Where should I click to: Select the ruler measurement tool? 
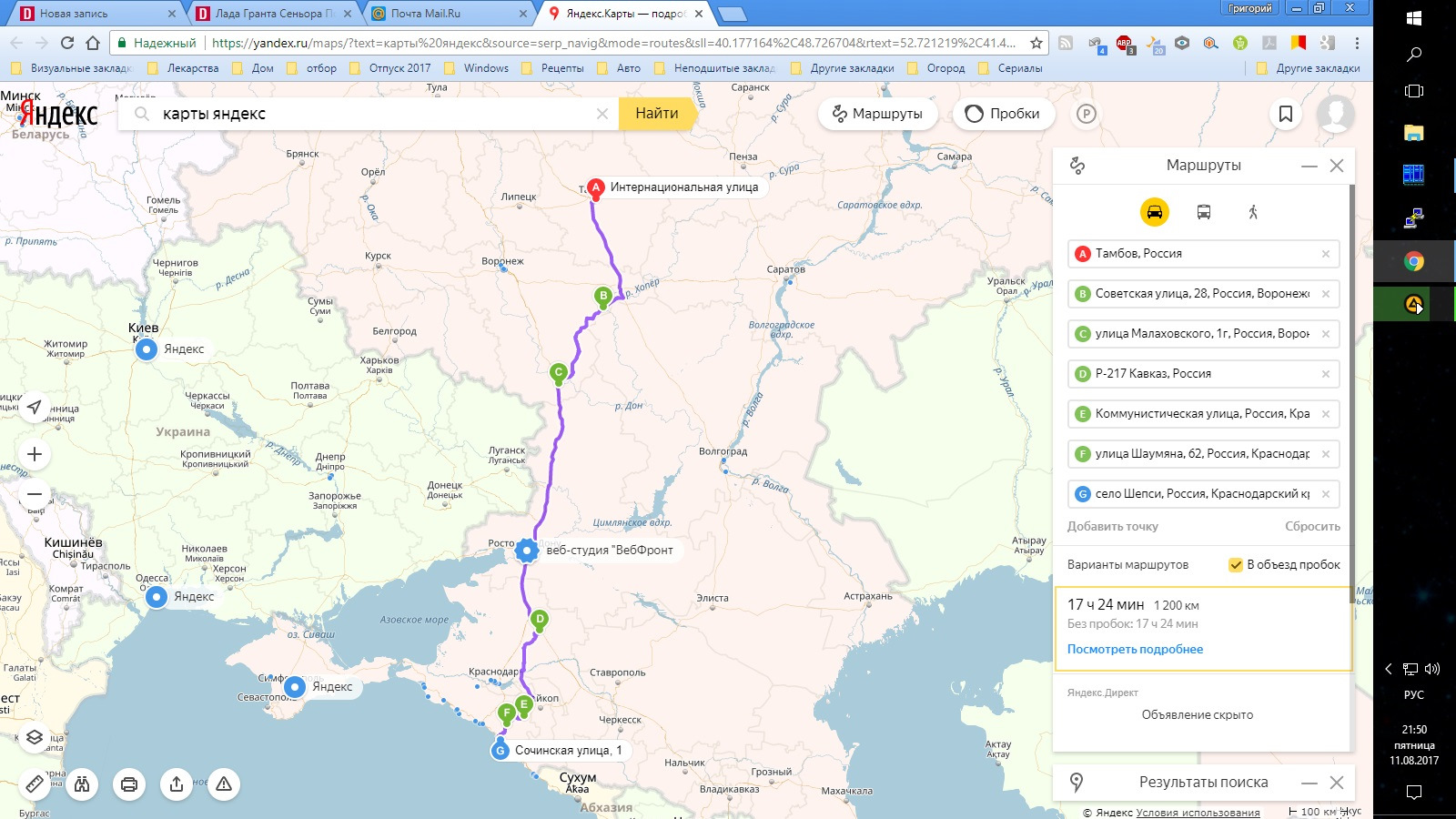point(35,784)
